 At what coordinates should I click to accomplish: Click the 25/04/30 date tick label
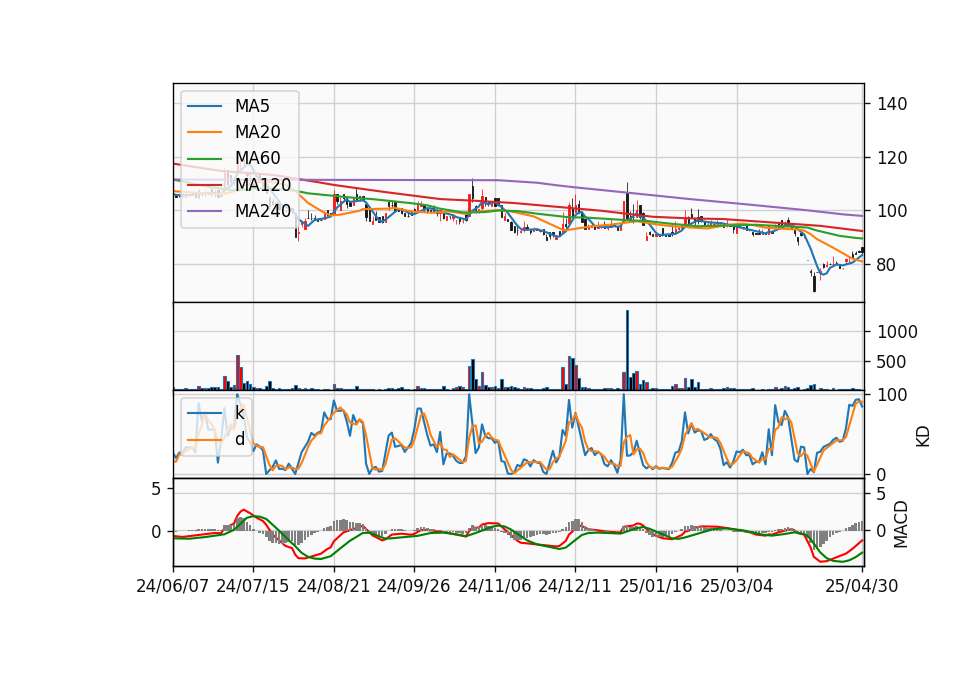(x=862, y=587)
